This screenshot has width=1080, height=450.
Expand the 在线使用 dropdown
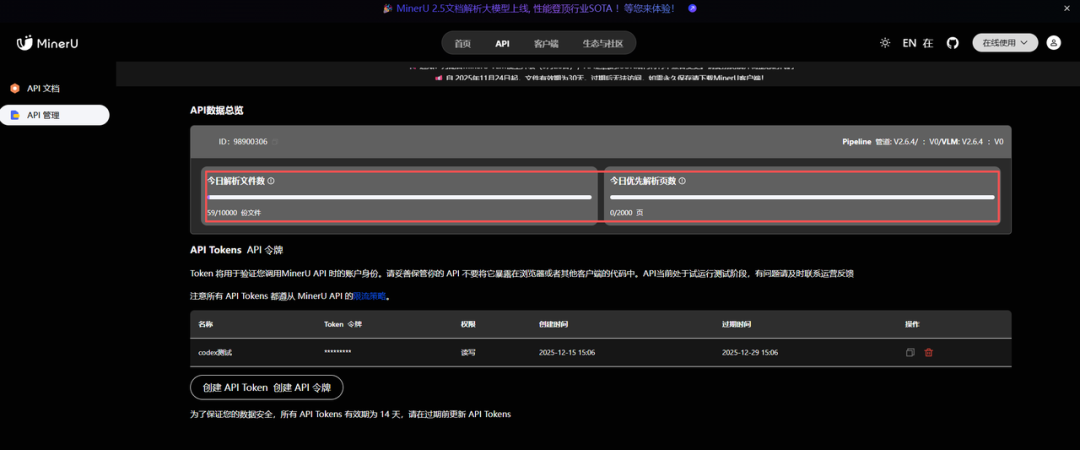[1005, 43]
